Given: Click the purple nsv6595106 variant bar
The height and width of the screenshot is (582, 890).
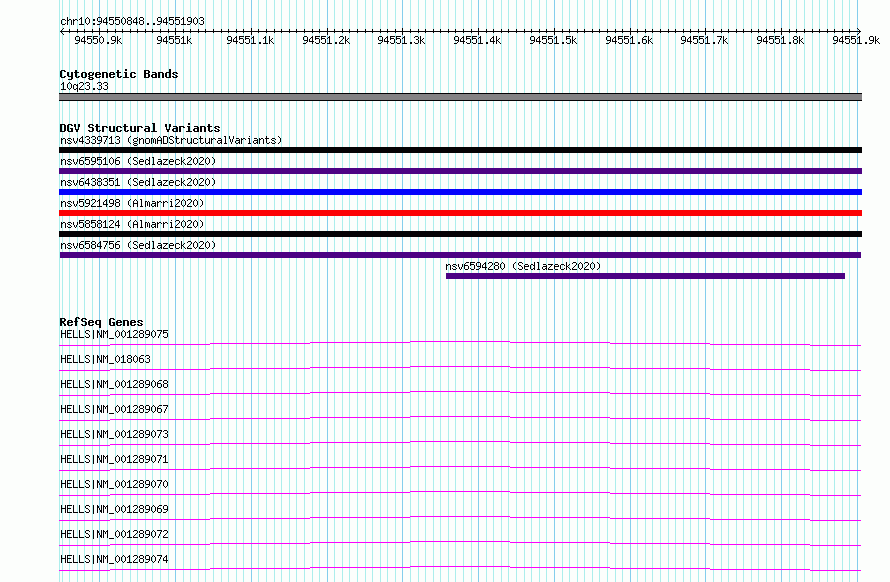Looking at the screenshot, I should click(x=460, y=171).
